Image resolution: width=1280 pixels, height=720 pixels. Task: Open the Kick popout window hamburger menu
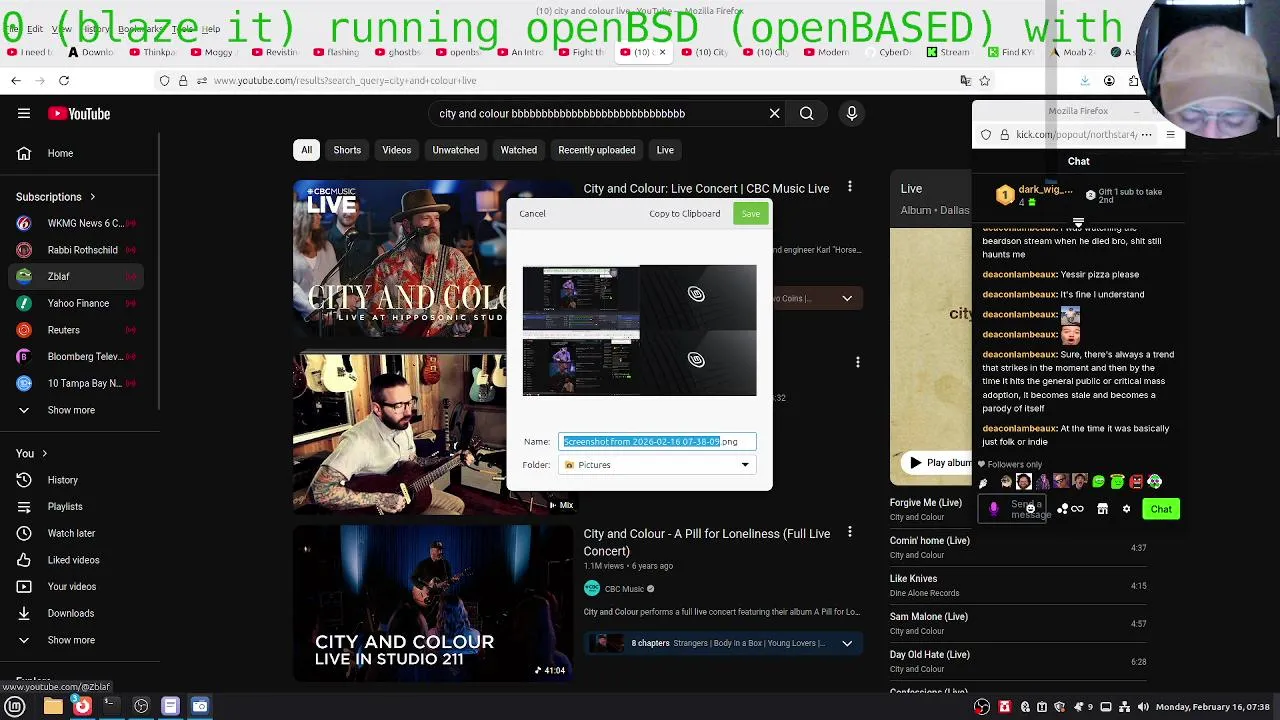1170,134
